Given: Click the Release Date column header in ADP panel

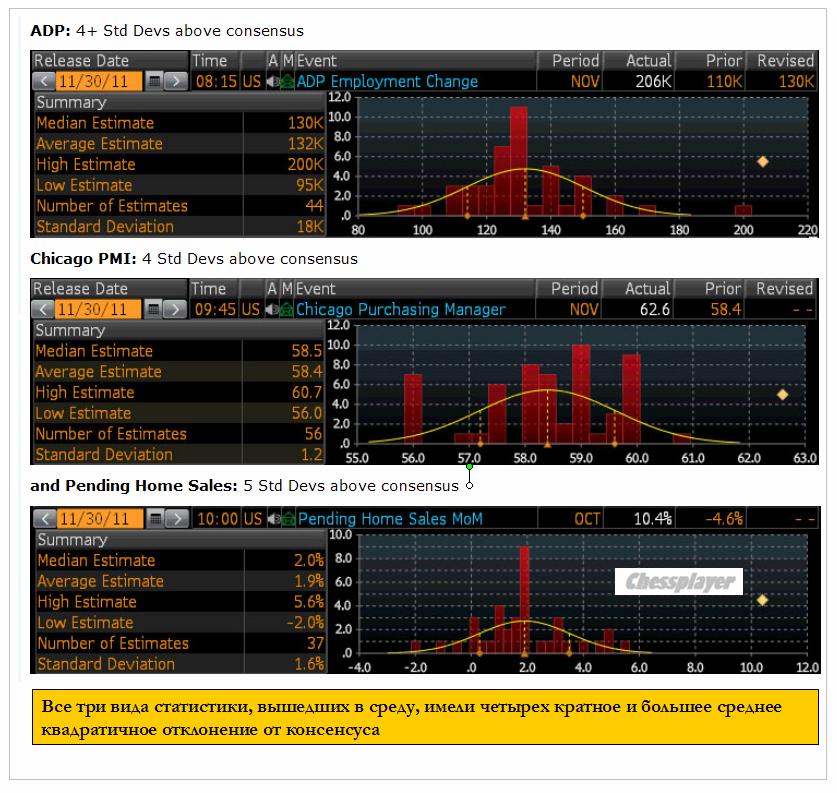Looking at the screenshot, I should (81, 60).
